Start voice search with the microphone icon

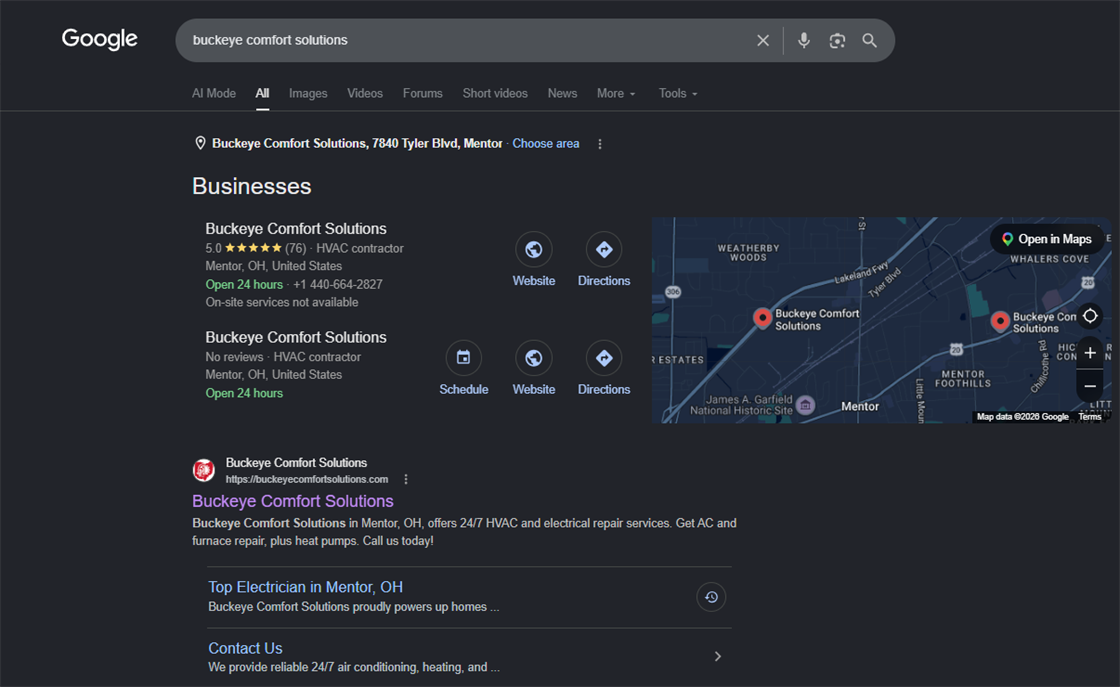pos(804,41)
